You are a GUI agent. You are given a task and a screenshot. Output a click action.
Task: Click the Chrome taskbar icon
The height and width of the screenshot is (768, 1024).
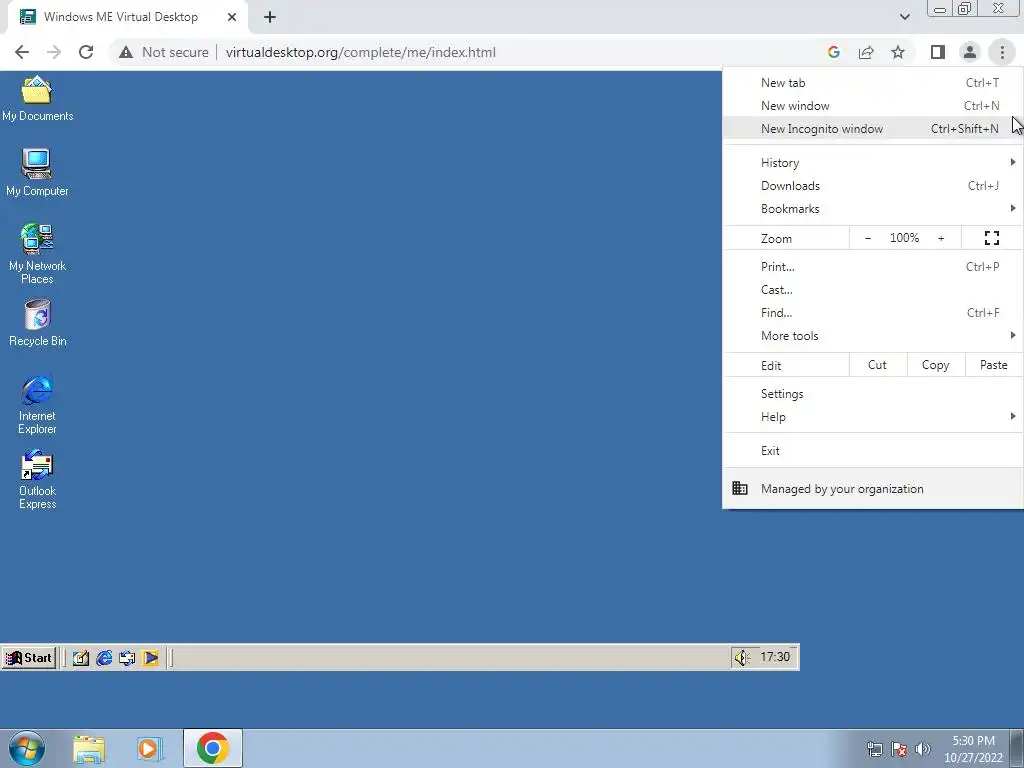point(213,748)
